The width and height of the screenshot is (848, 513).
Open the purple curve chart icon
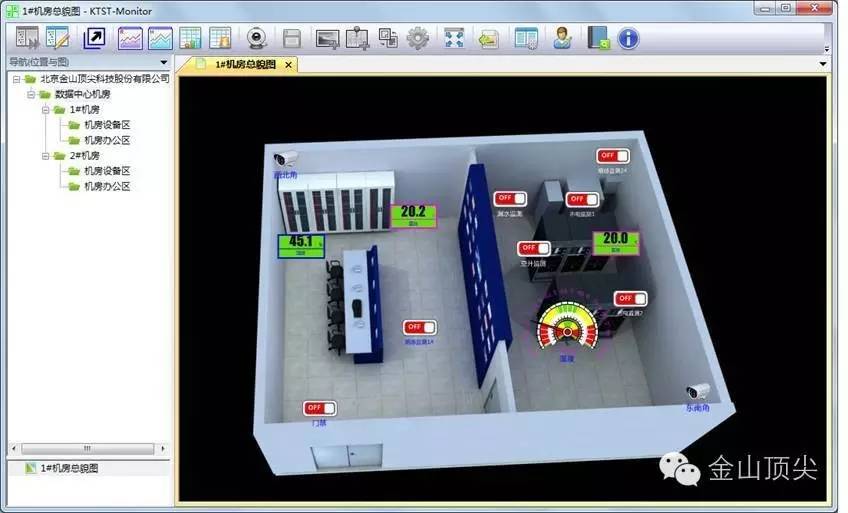130,39
